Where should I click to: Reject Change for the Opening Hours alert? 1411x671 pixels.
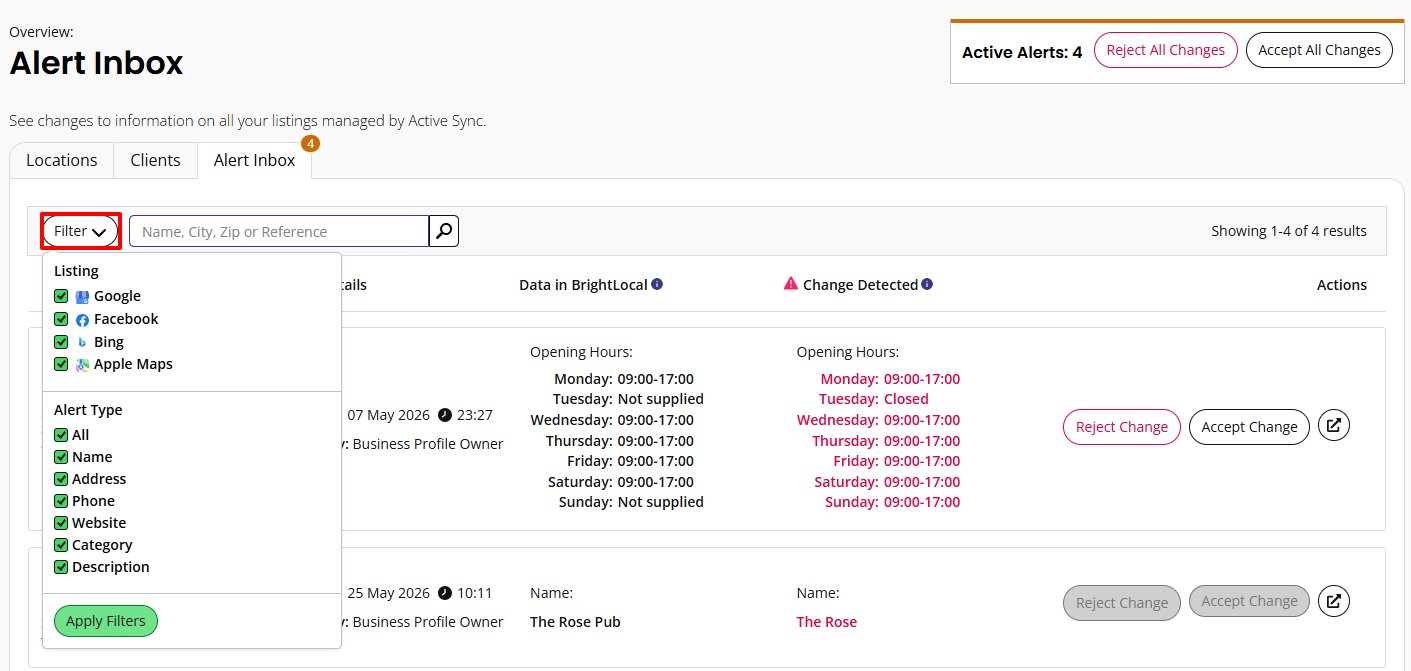tap(1122, 427)
